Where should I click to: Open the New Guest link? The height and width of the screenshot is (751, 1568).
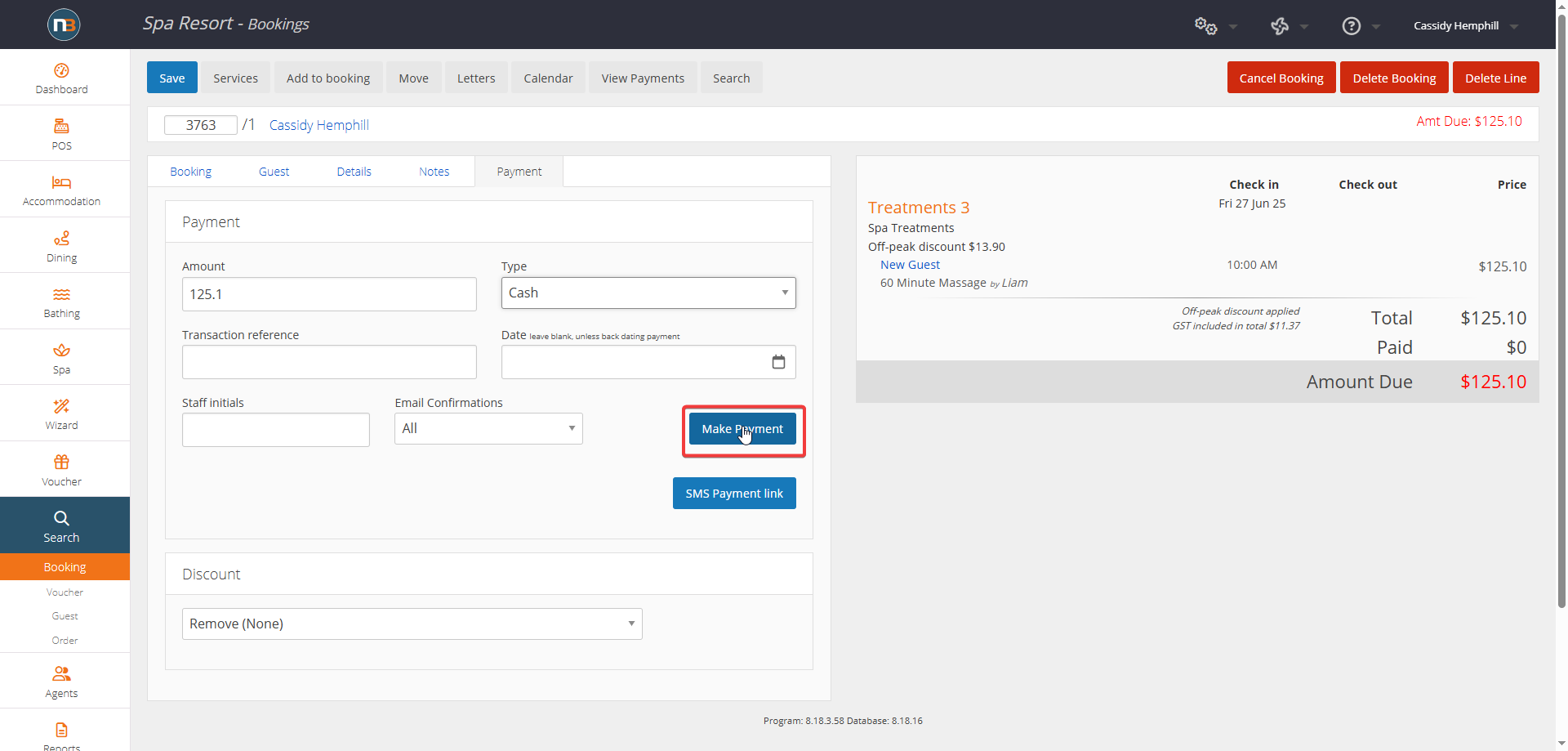pyautogui.click(x=910, y=265)
